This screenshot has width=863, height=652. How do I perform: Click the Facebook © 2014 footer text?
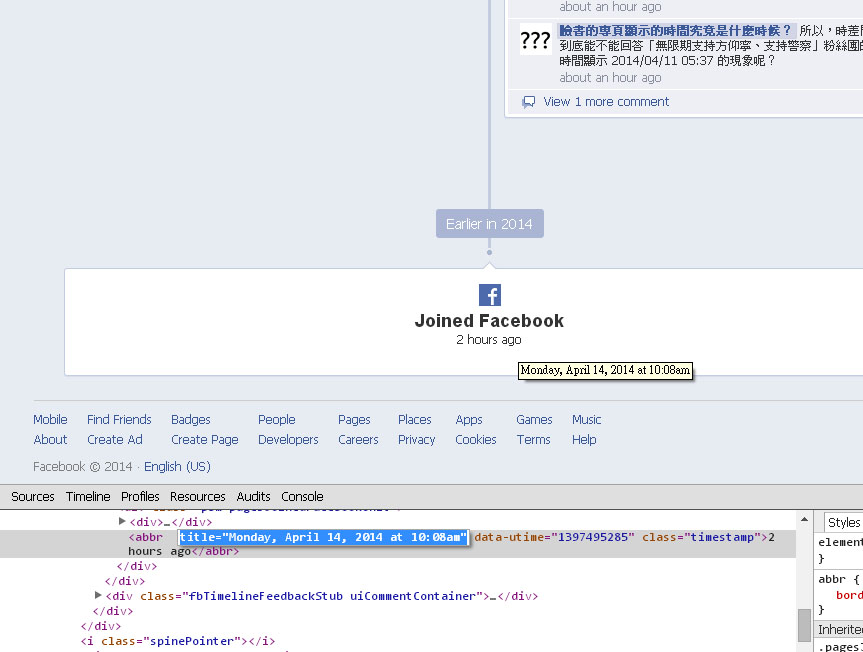click(x=83, y=467)
